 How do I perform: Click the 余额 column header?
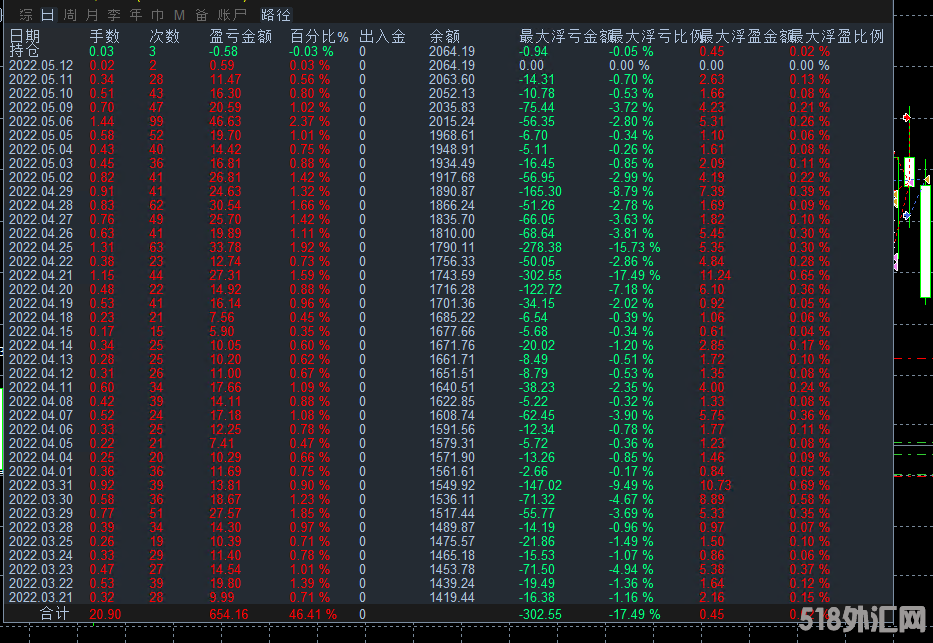pos(445,37)
